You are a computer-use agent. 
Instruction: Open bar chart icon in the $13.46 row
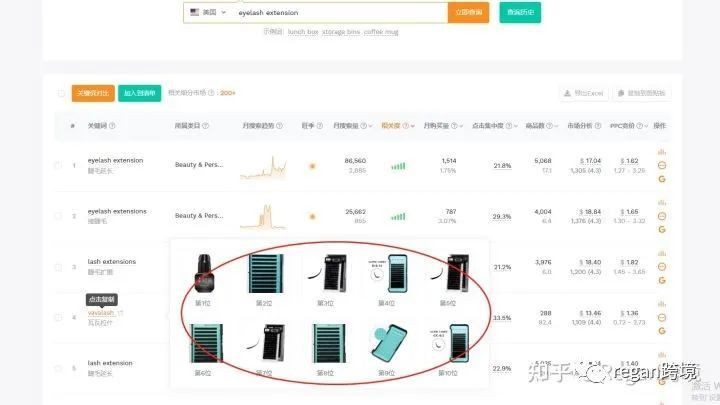662,304
